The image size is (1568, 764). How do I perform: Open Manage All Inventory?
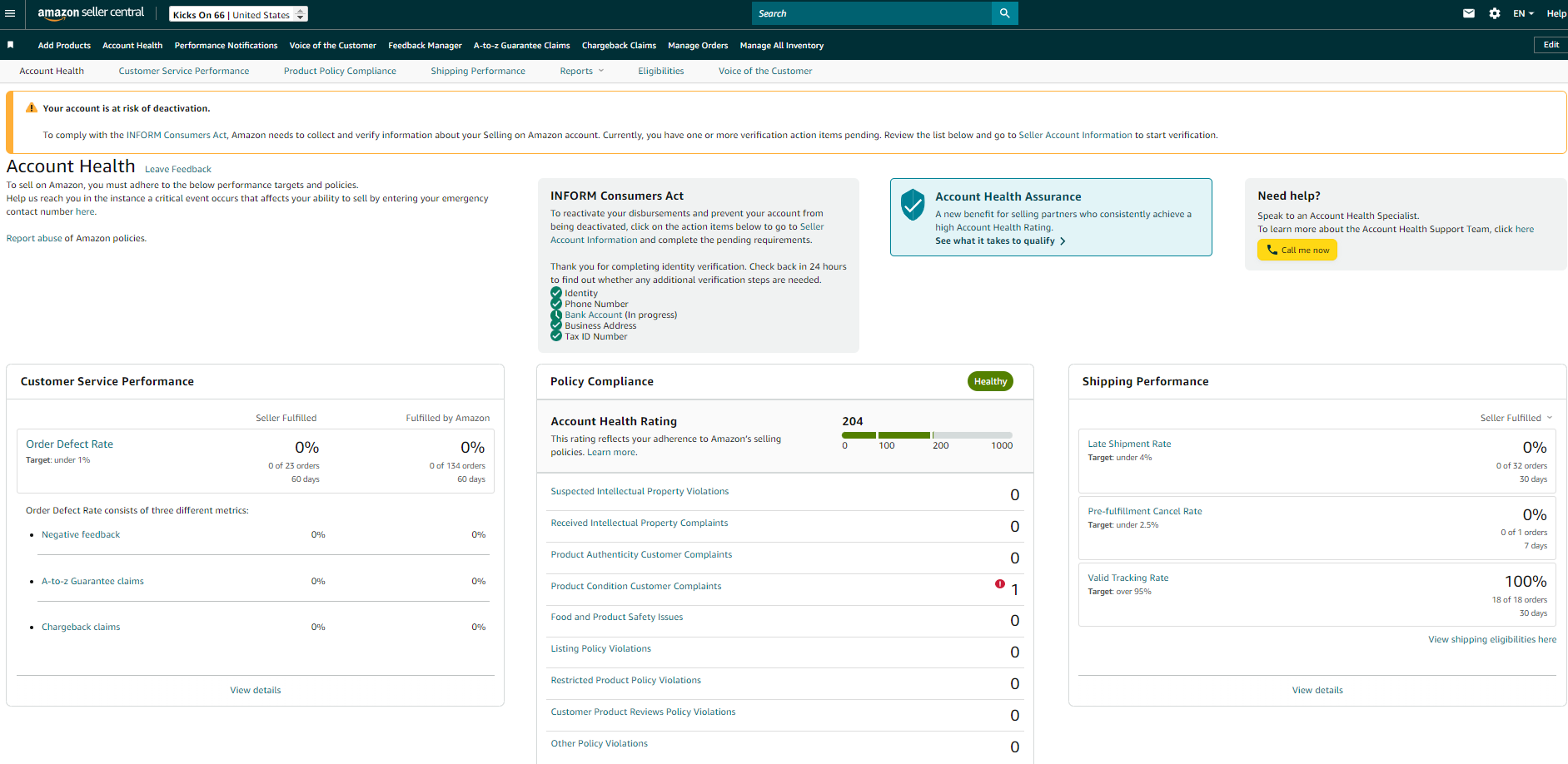coord(781,46)
